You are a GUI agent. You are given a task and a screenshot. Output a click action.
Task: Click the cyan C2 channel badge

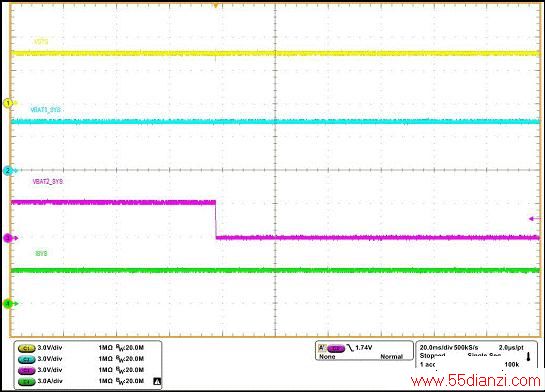click(27, 359)
